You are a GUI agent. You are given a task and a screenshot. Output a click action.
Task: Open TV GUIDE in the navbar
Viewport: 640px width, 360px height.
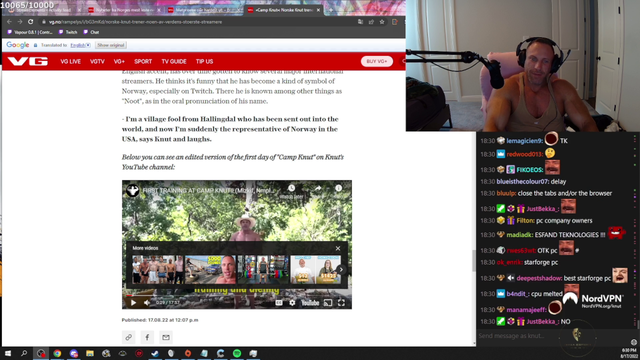click(x=174, y=61)
